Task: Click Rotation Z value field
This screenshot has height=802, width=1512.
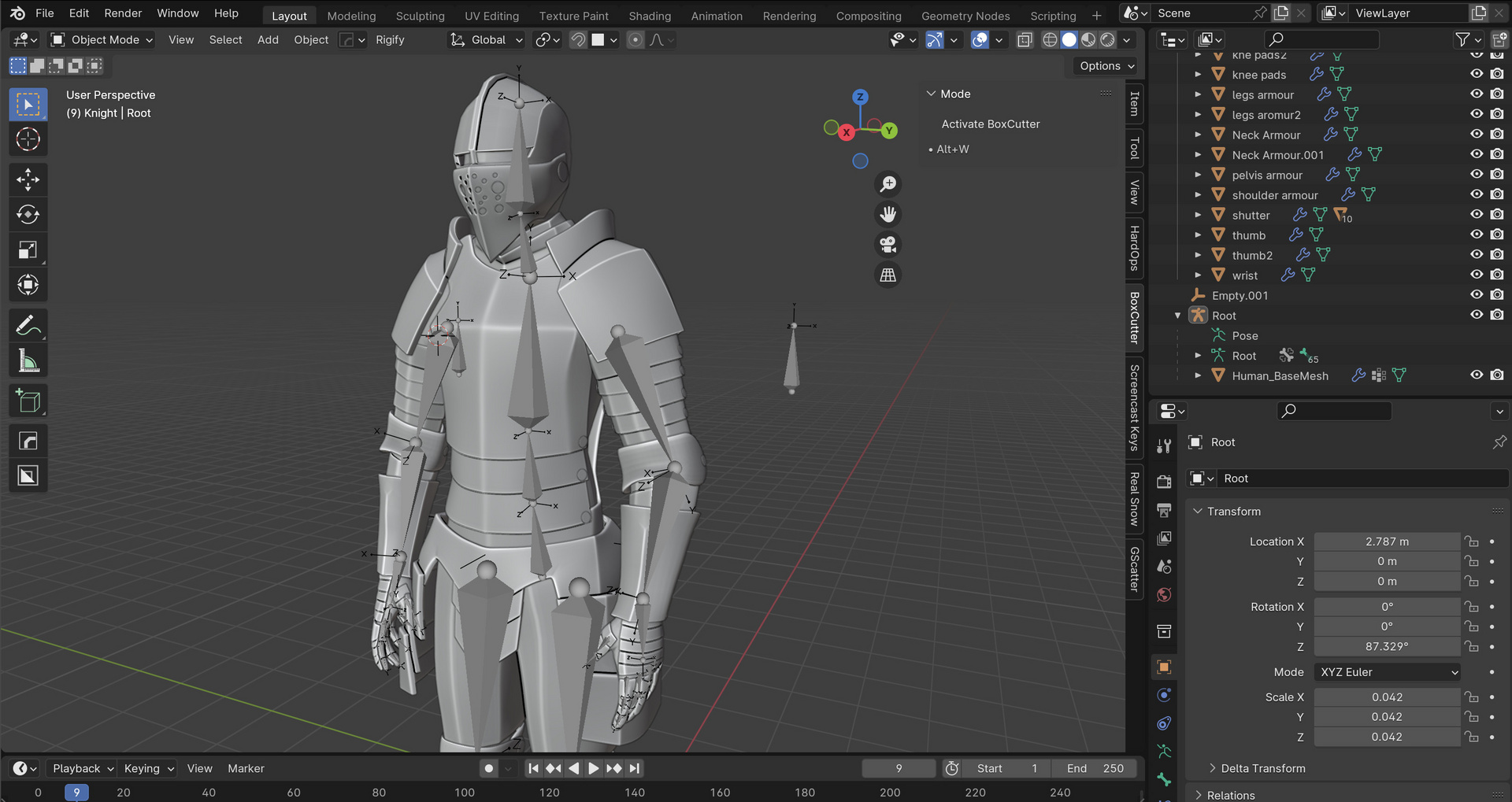Action: [x=1387, y=646]
